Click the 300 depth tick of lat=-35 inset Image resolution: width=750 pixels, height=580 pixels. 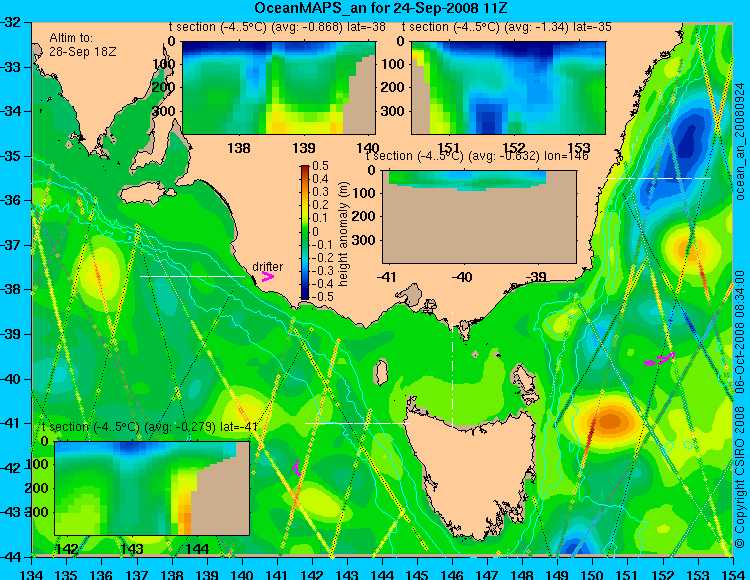pyautogui.click(x=393, y=111)
